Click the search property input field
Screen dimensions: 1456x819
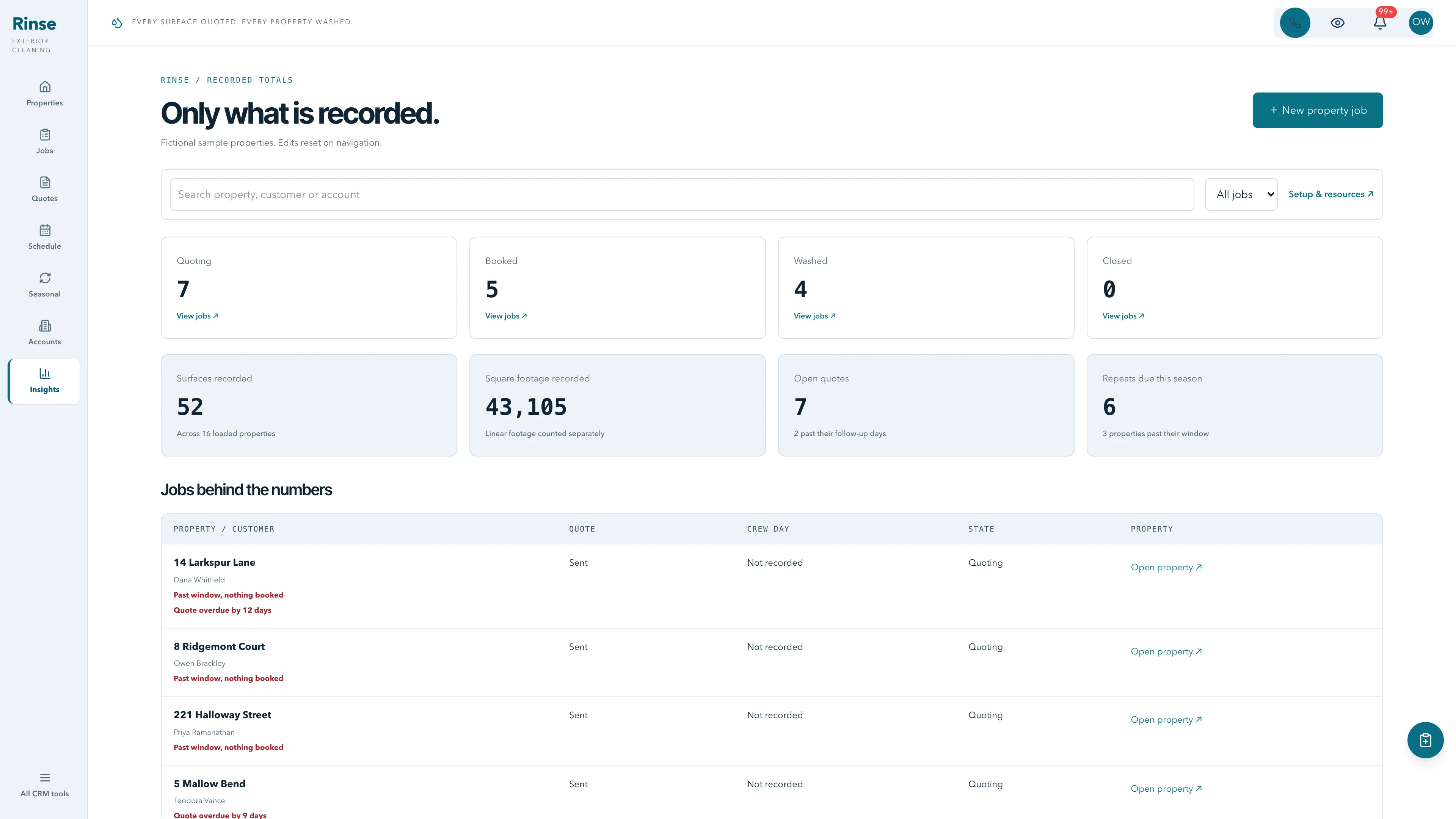(682, 195)
